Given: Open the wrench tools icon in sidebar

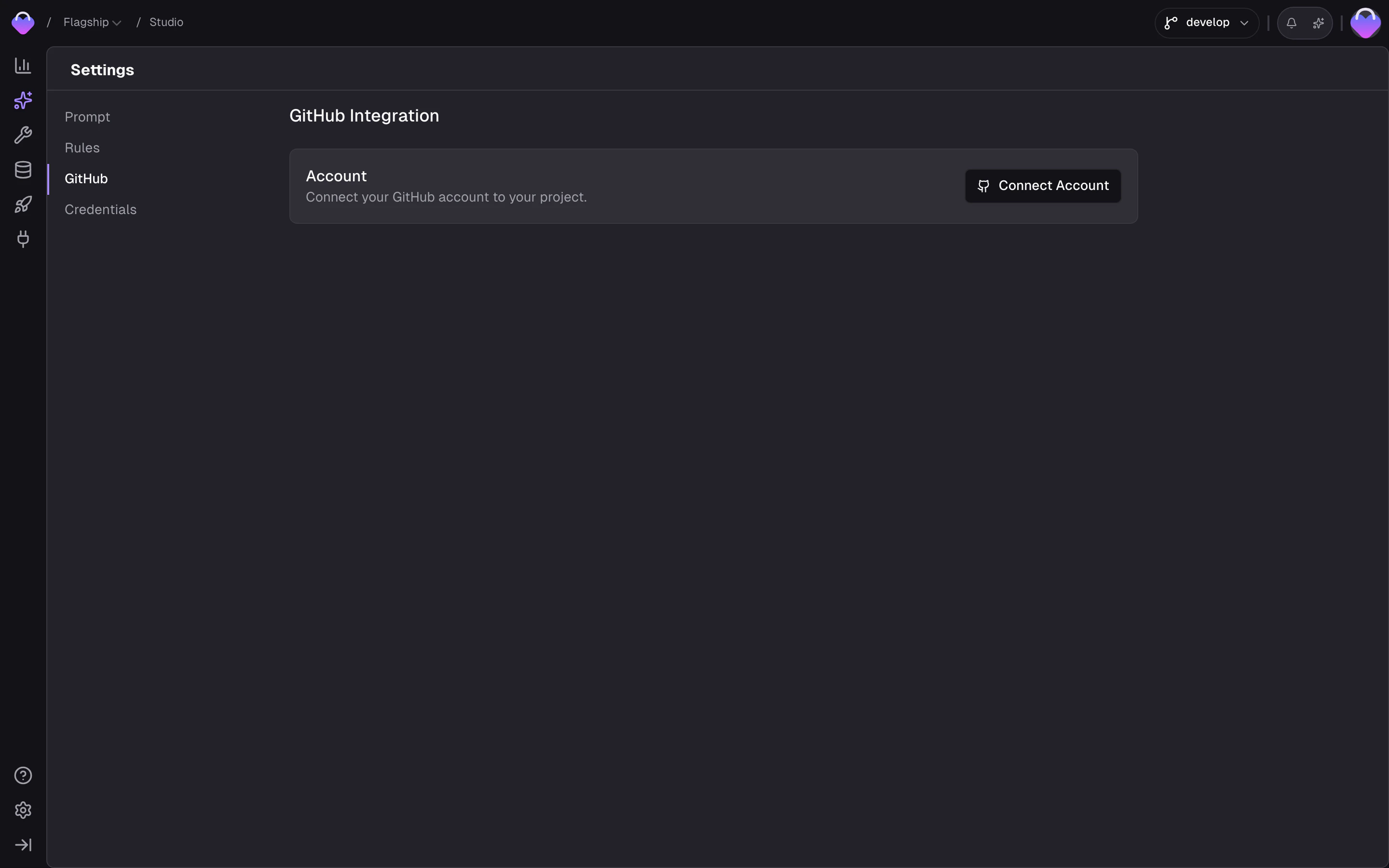Looking at the screenshot, I should click(x=23, y=135).
